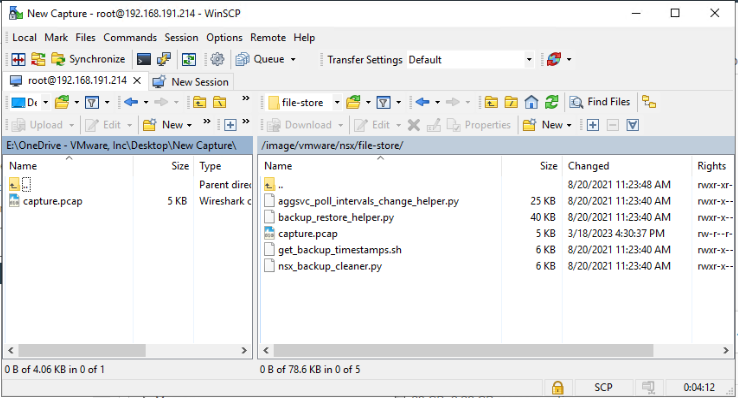Close the root@192.168.191.214 session tab

point(137,80)
